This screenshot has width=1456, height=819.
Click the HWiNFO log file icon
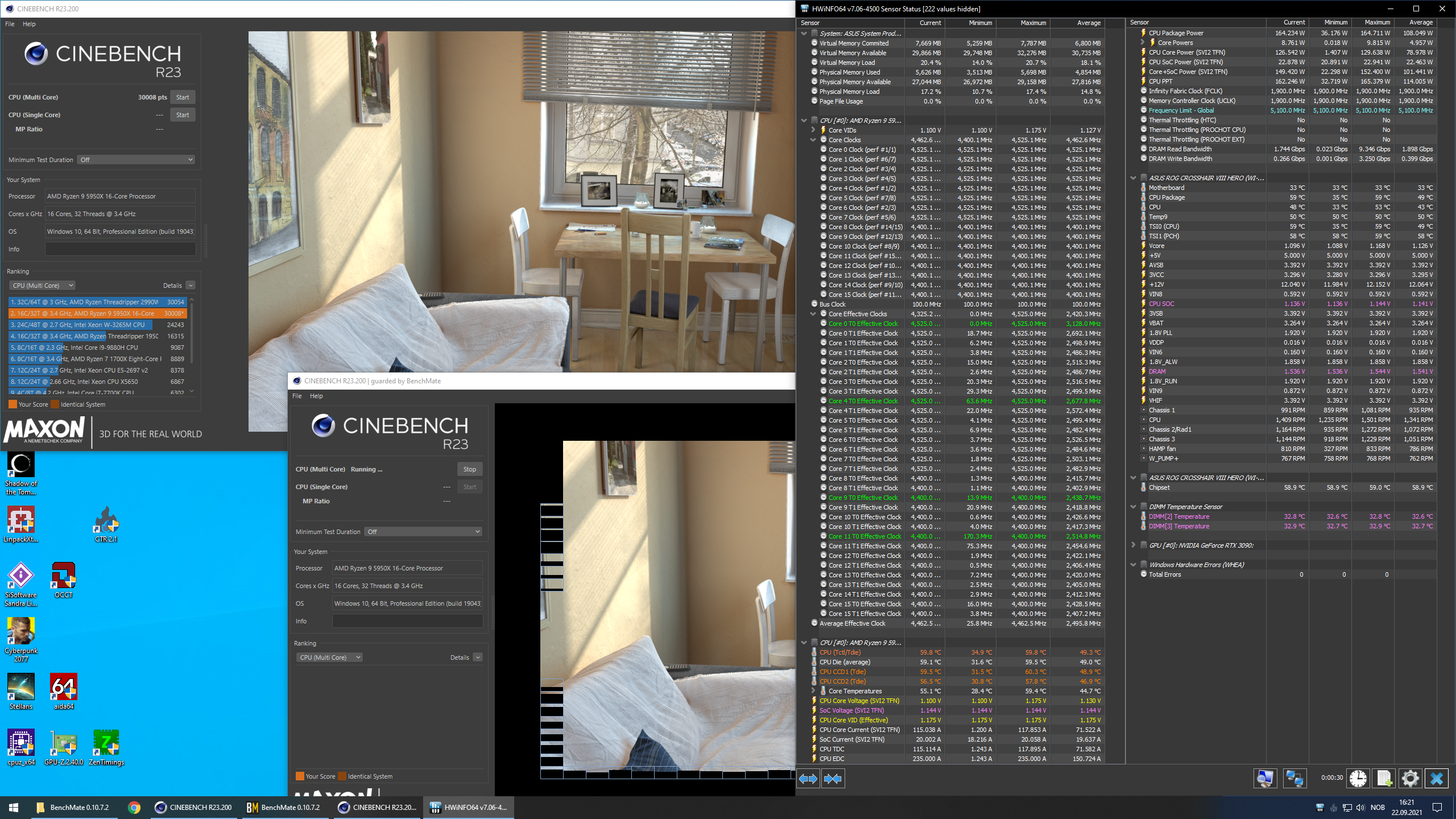[x=1384, y=778]
